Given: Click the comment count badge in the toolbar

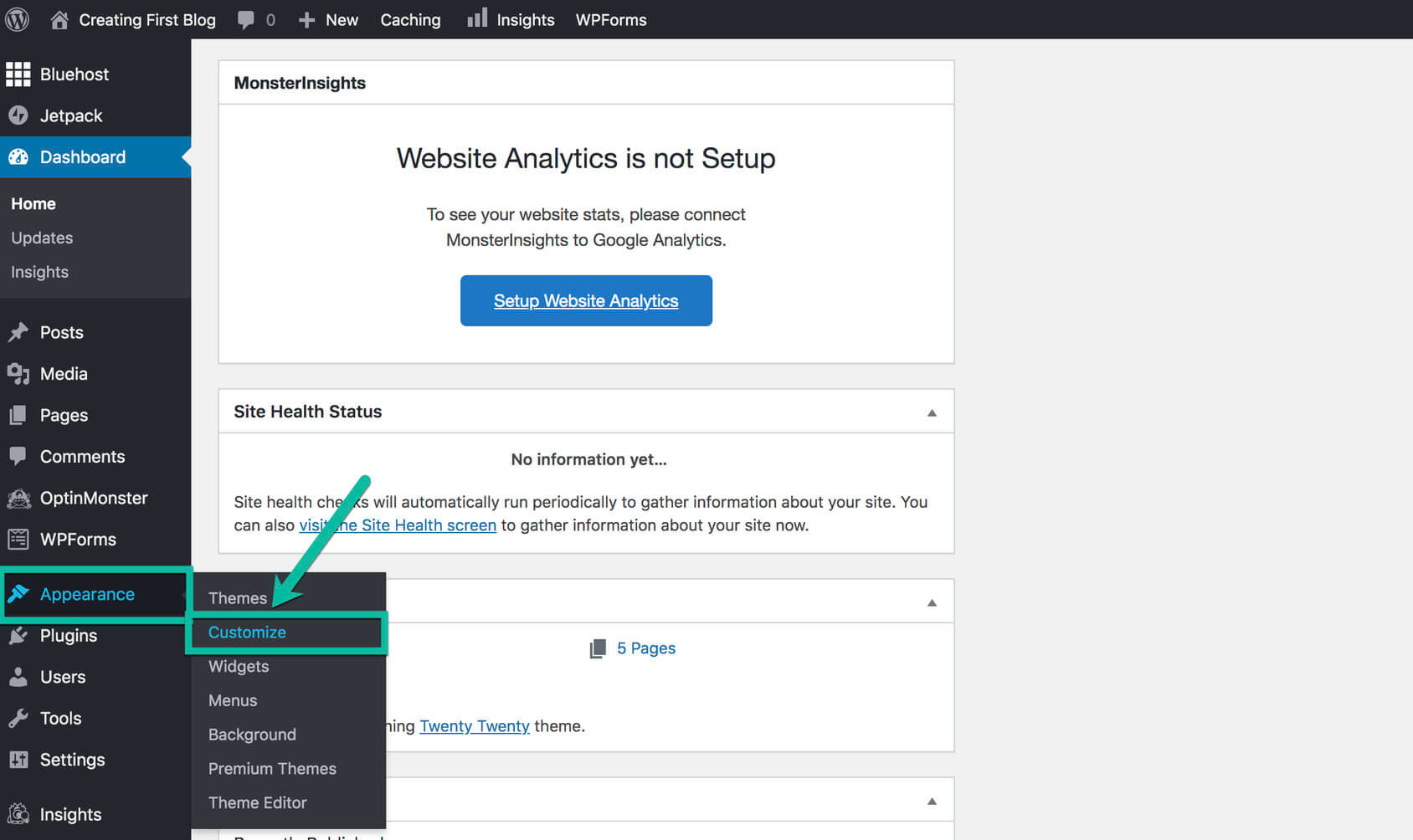Looking at the screenshot, I should (257, 18).
